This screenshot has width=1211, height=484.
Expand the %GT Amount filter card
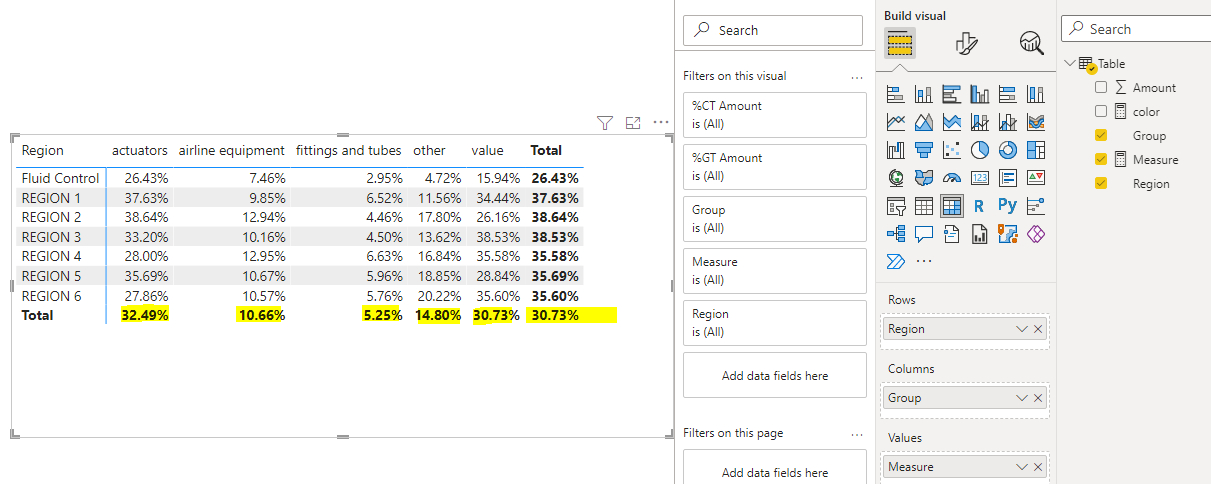(x=774, y=167)
